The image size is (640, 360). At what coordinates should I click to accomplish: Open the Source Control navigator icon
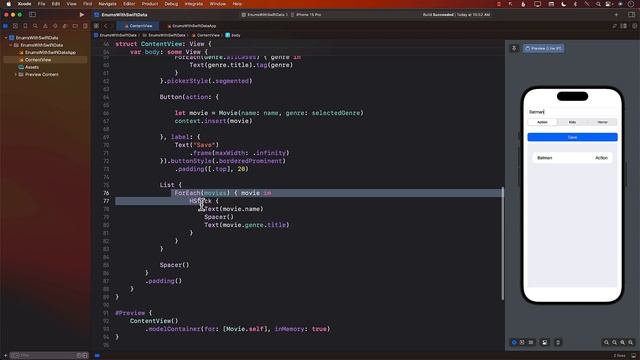(x=15, y=26)
